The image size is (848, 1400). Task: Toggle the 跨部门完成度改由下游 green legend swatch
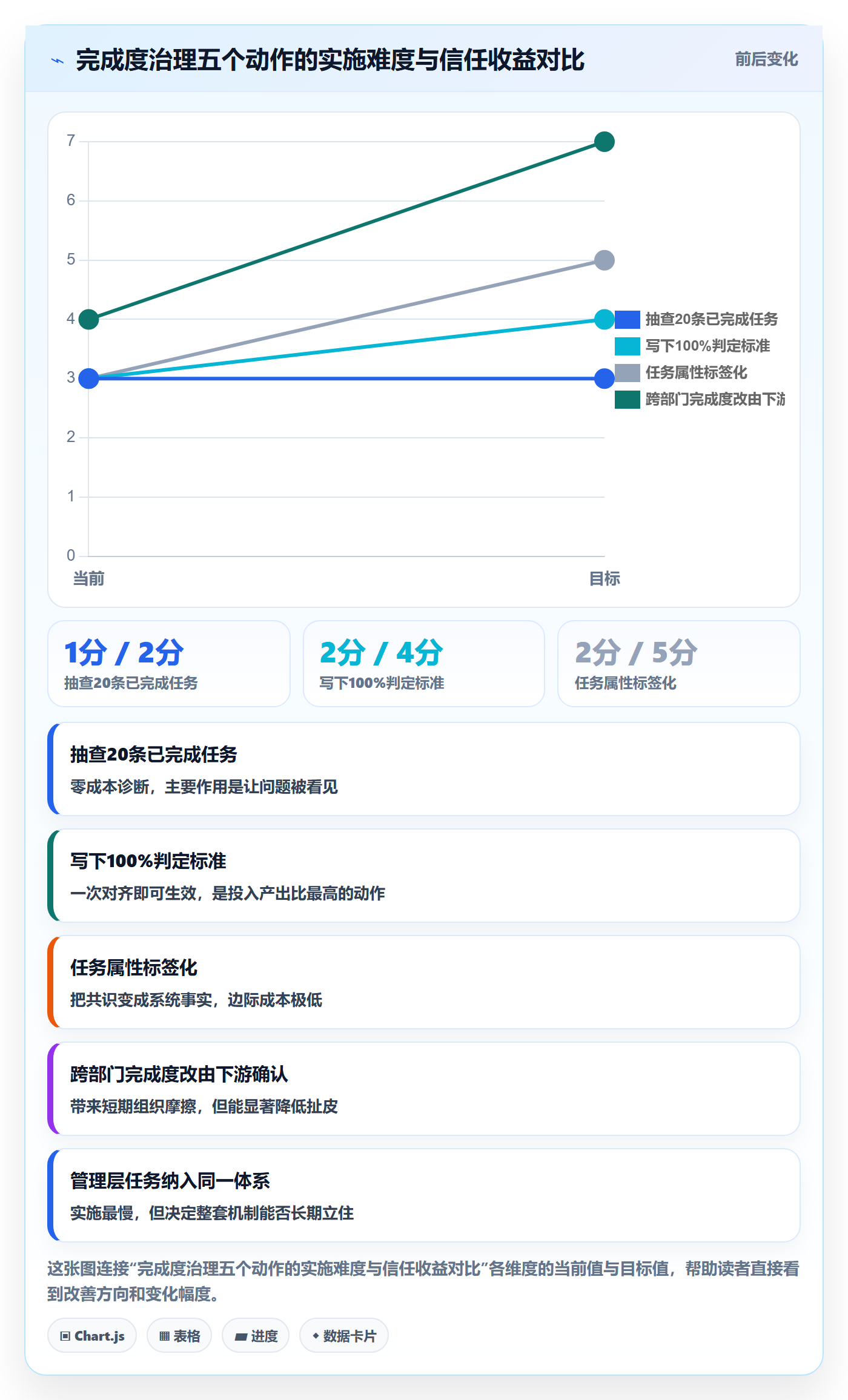628,399
